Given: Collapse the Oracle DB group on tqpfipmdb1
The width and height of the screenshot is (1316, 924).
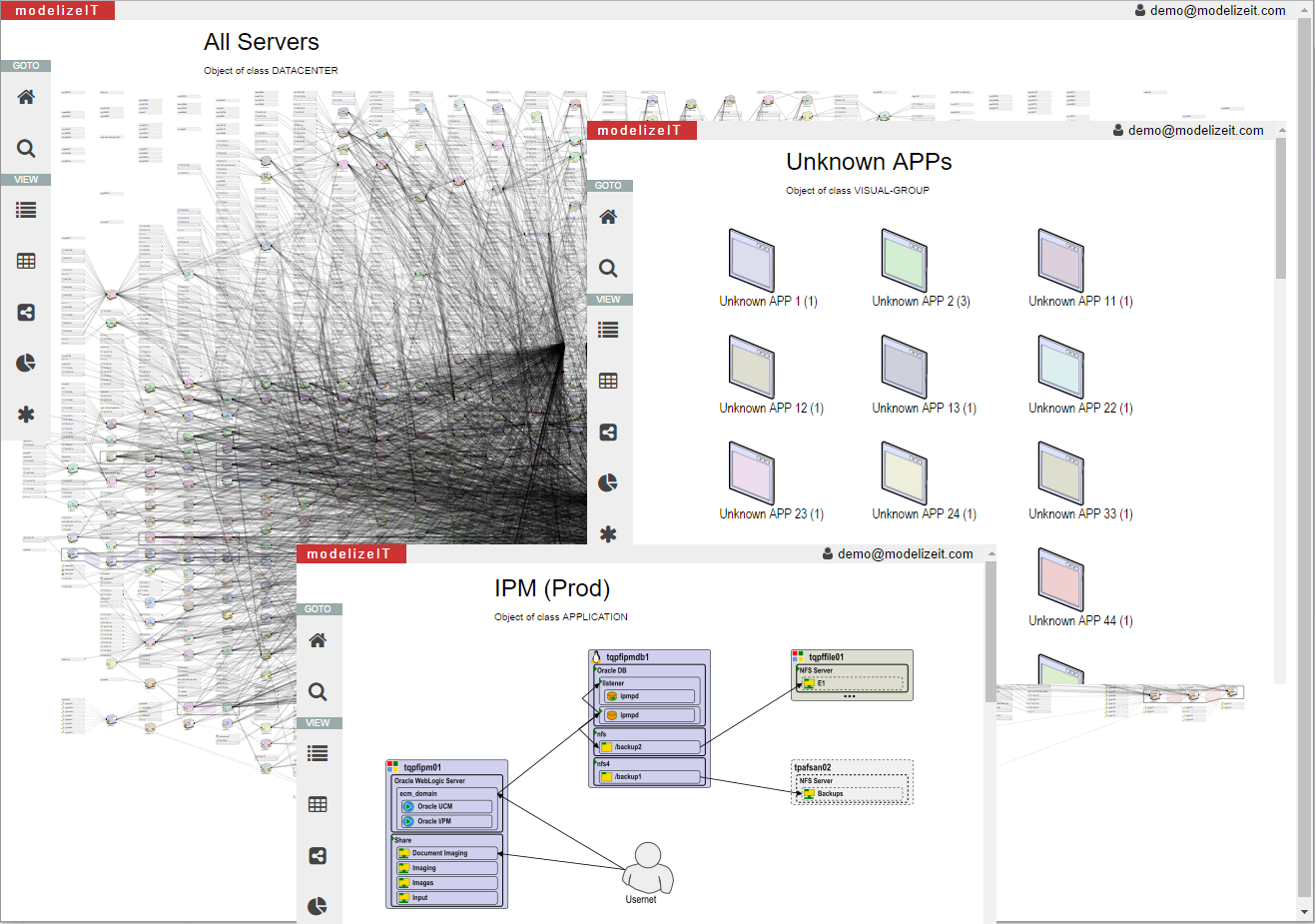Looking at the screenshot, I should 595,668.
